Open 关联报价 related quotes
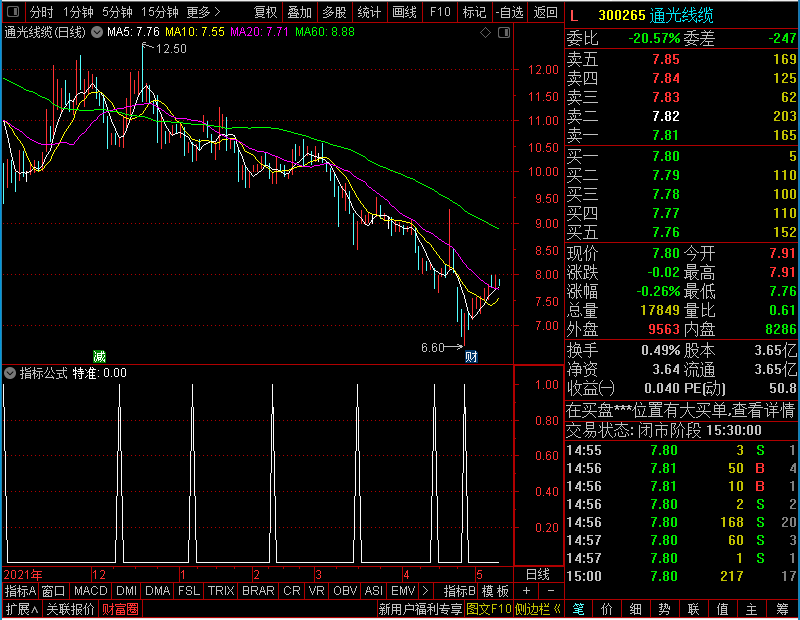This screenshot has height=620, width=800. (70, 609)
